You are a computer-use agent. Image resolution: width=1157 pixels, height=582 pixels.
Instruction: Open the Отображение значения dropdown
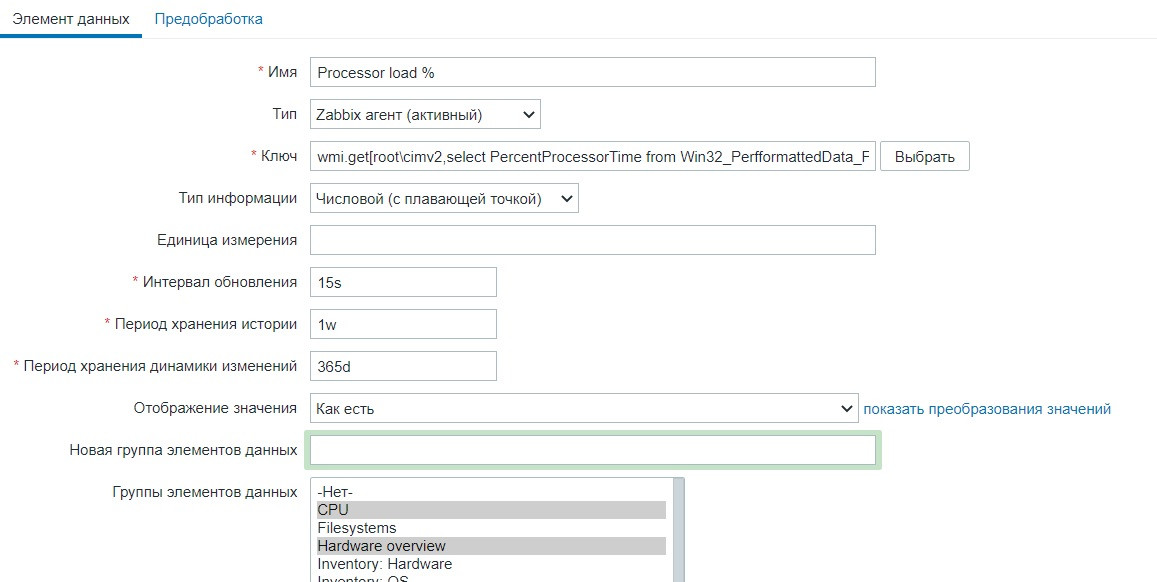coord(583,408)
